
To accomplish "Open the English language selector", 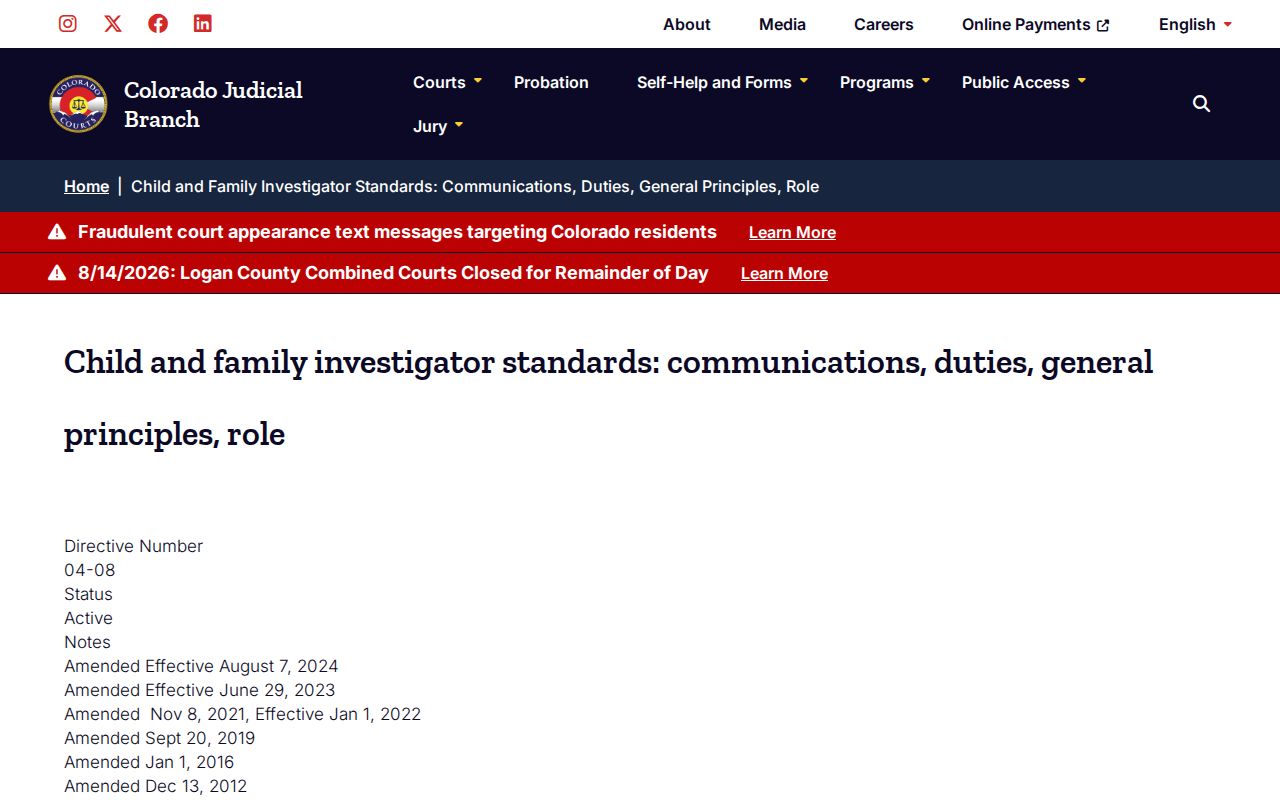I will [1195, 24].
